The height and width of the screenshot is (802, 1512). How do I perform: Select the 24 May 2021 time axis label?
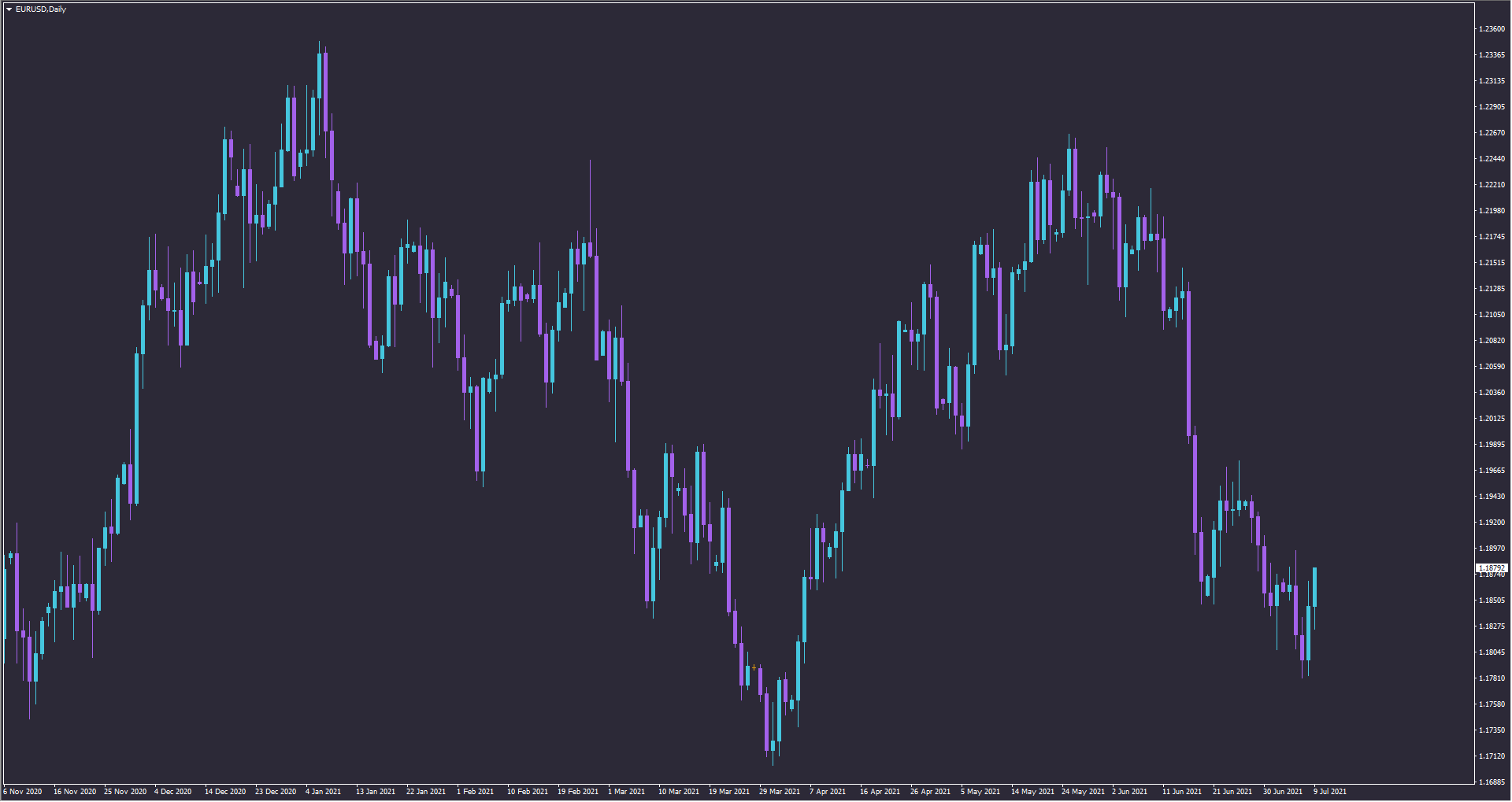pyautogui.click(x=1083, y=792)
